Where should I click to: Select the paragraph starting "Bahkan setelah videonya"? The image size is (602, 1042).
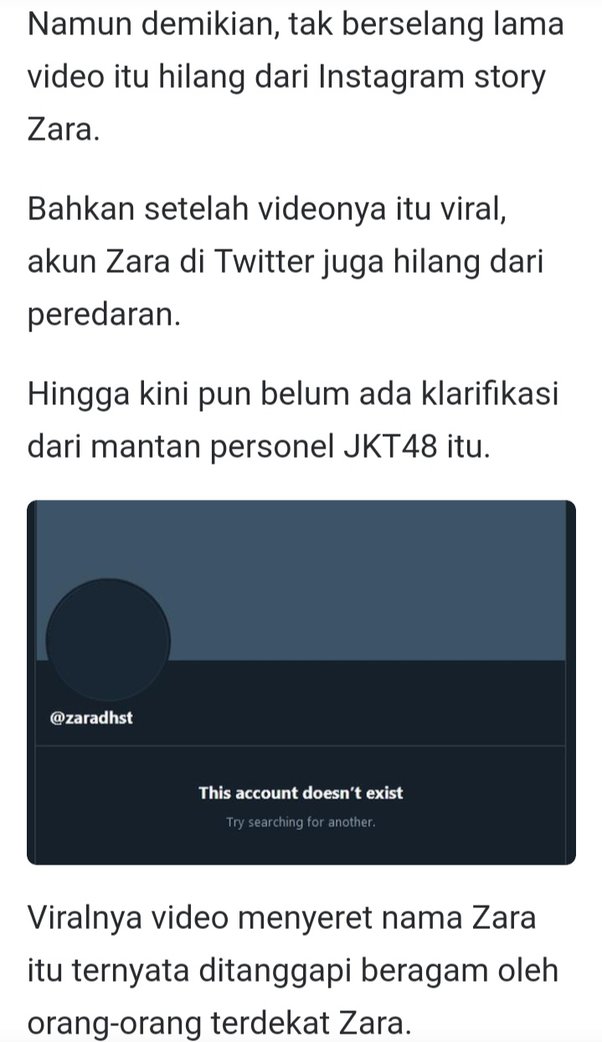click(x=286, y=262)
